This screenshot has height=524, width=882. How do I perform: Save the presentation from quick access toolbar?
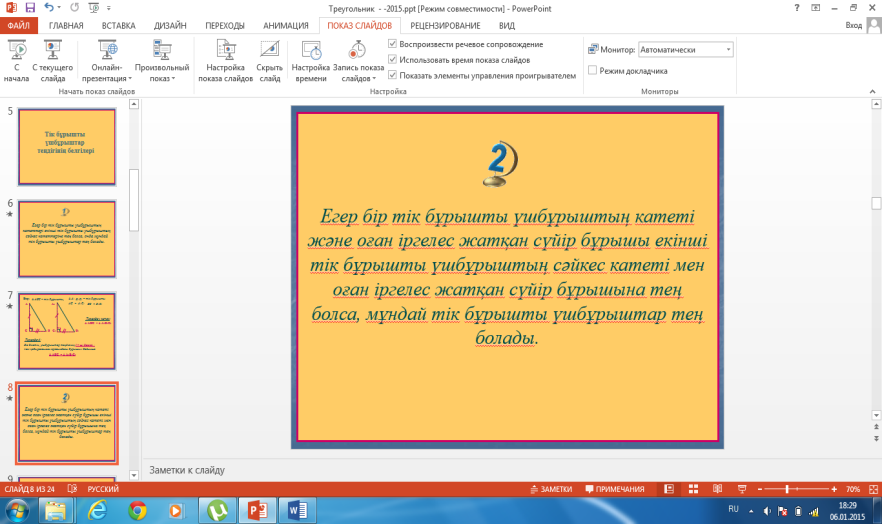coord(30,7)
